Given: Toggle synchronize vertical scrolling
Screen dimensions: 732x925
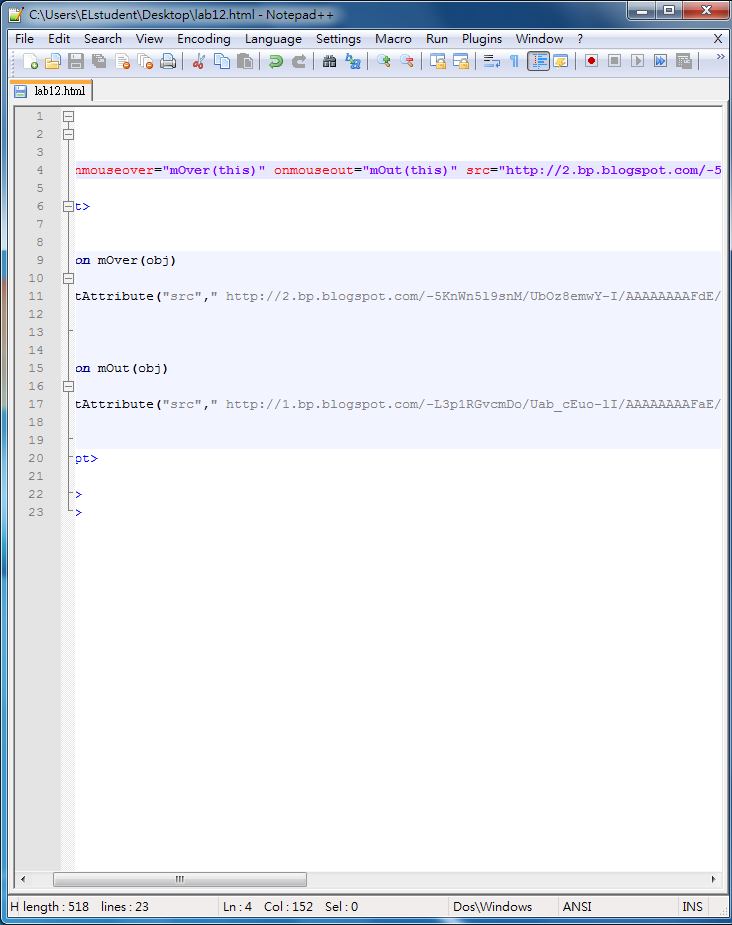Looking at the screenshot, I should (x=437, y=61).
